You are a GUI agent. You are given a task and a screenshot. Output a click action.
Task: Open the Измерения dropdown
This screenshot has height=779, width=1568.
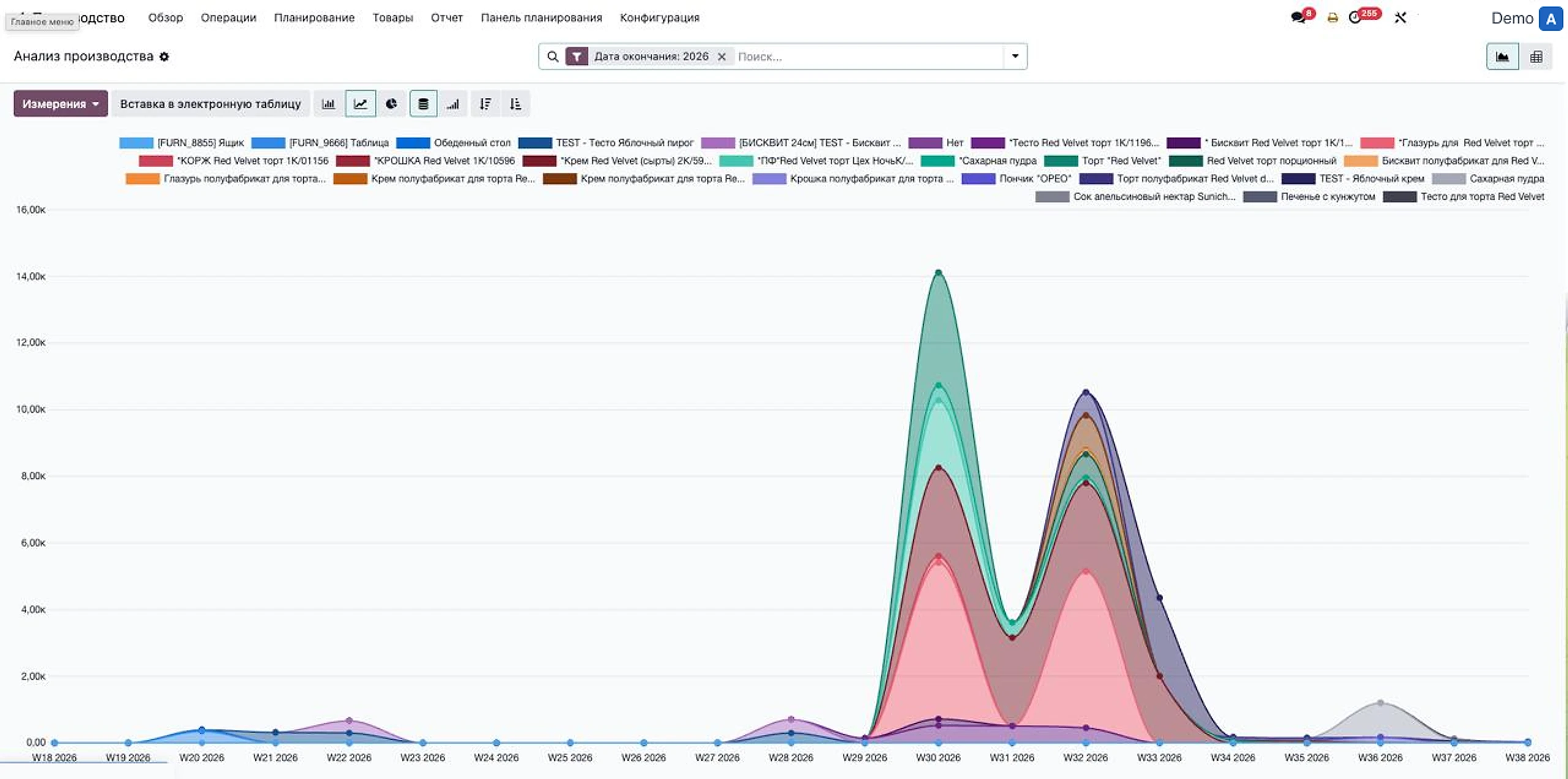pos(61,103)
